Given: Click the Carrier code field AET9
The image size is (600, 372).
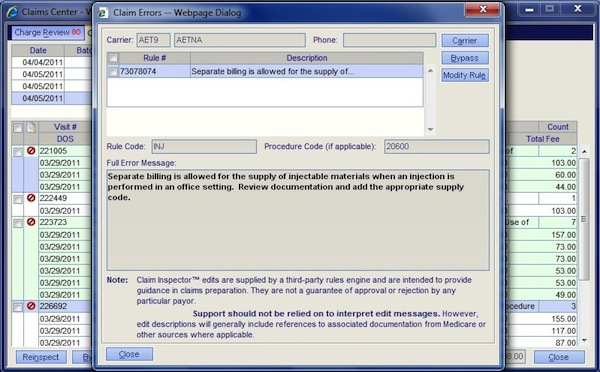Looking at the screenshot, I should tap(153, 40).
